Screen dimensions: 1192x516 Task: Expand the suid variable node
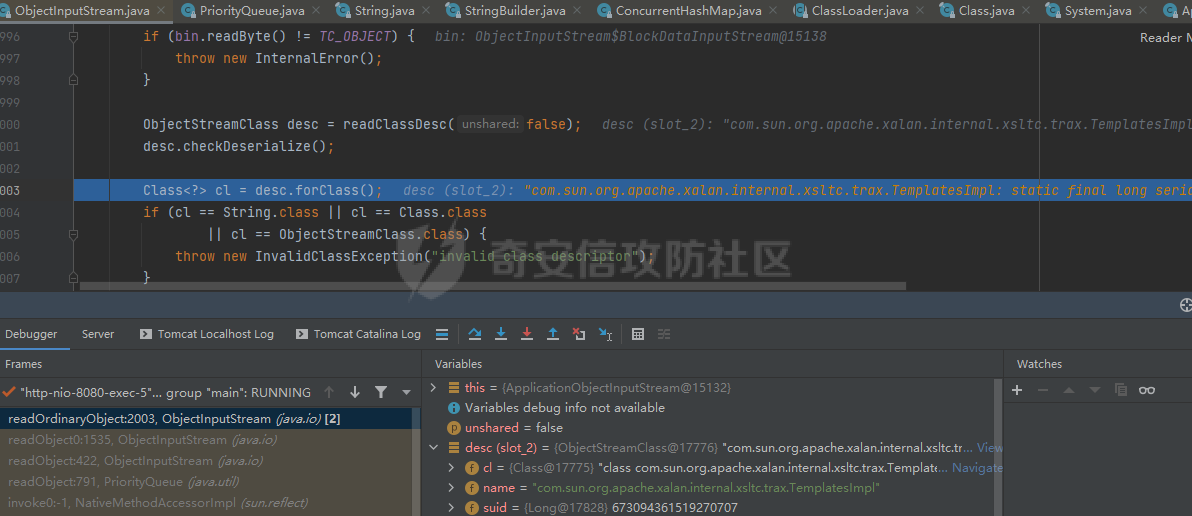[x=453, y=508]
